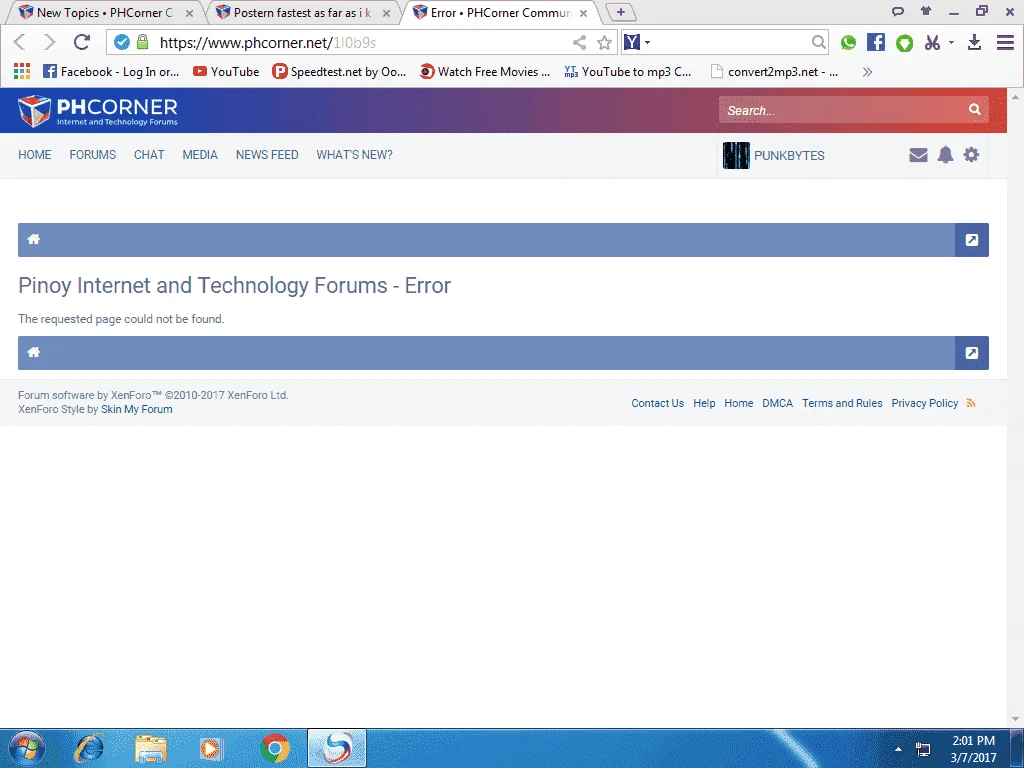Screen dimensions: 1024x768
Task: Open Windows Explorer folder on the taskbar
Action: click(x=151, y=748)
